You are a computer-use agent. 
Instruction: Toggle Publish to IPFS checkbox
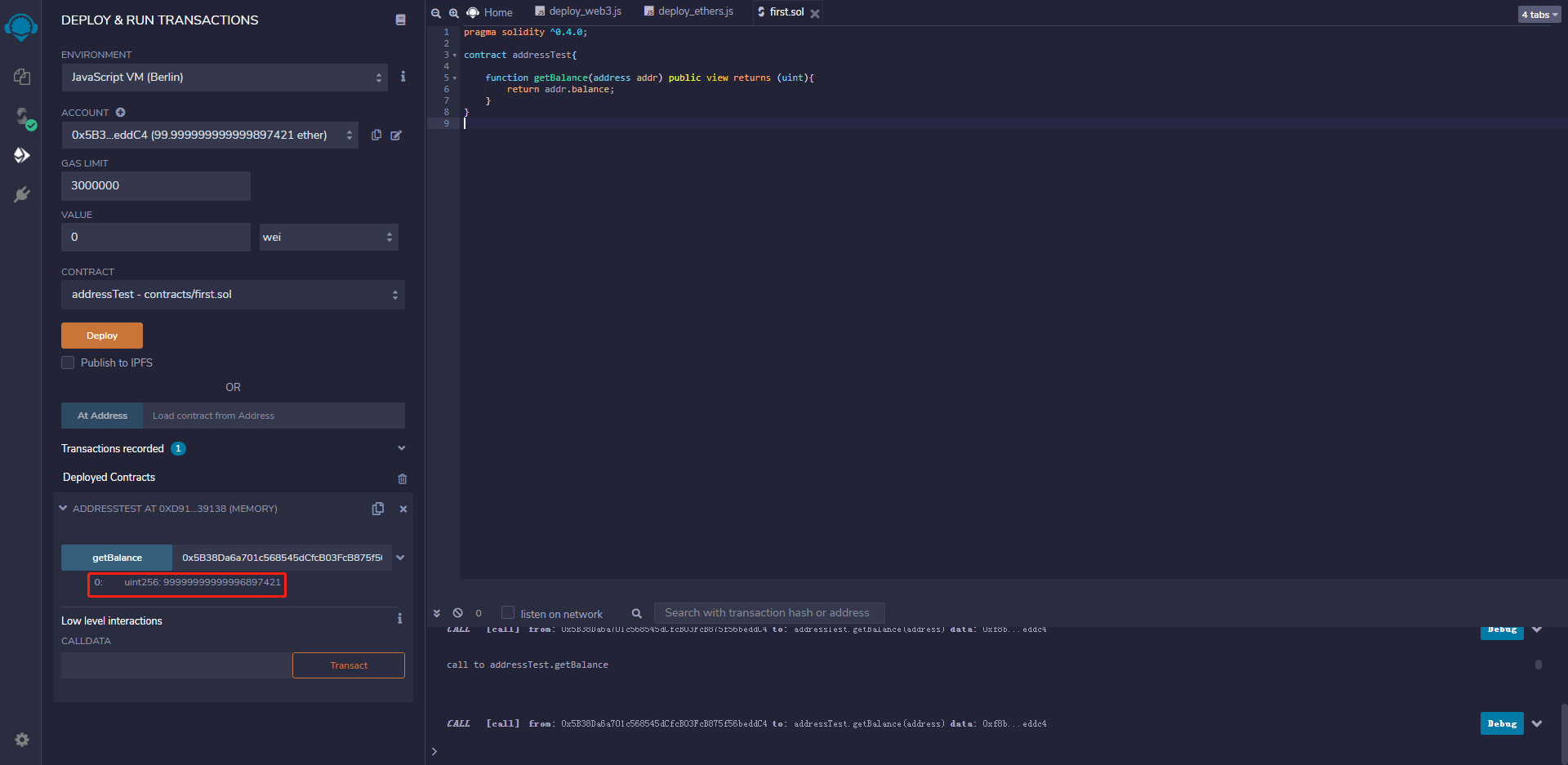pyautogui.click(x=68, y=362)
